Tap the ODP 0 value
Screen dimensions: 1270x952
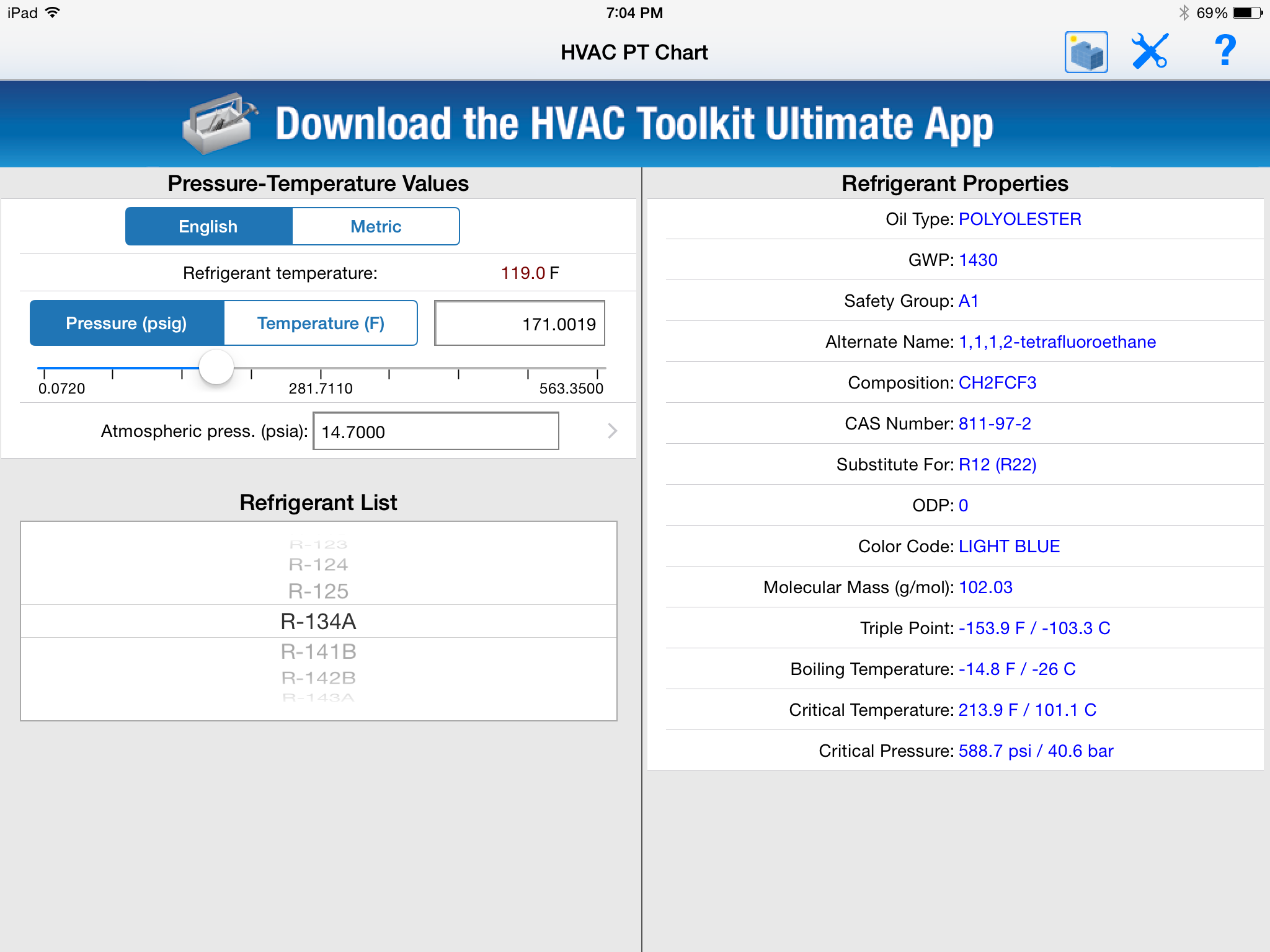coord(963,505)
